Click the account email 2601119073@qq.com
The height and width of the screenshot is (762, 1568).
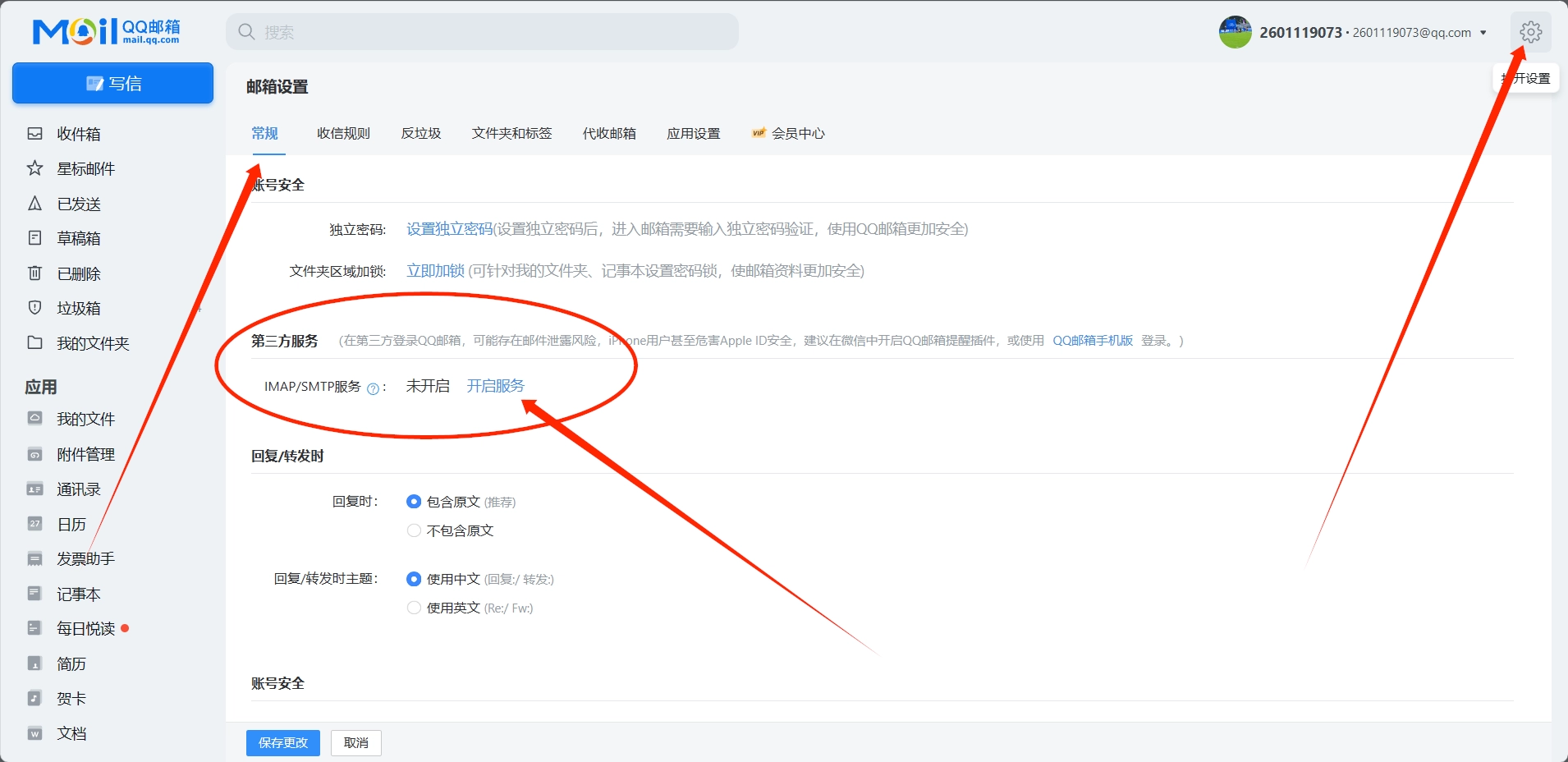pos(1411,33)
